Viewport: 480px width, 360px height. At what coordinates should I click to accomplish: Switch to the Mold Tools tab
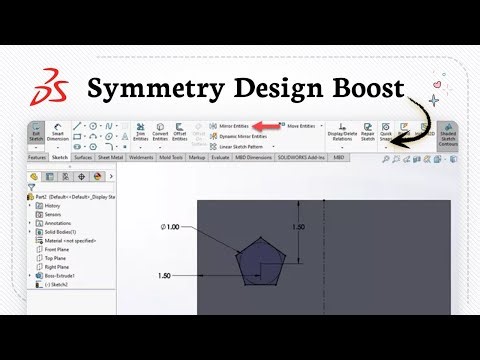click(171, 157)
